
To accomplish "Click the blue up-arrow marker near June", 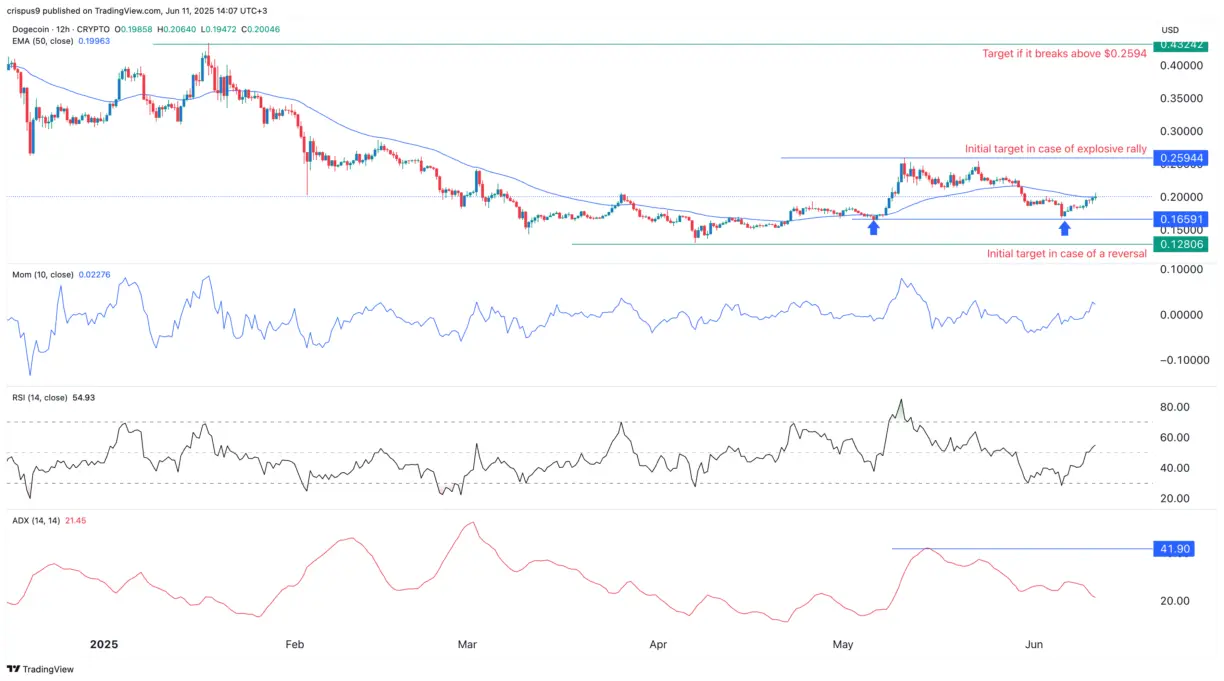I will (1064, 228).
